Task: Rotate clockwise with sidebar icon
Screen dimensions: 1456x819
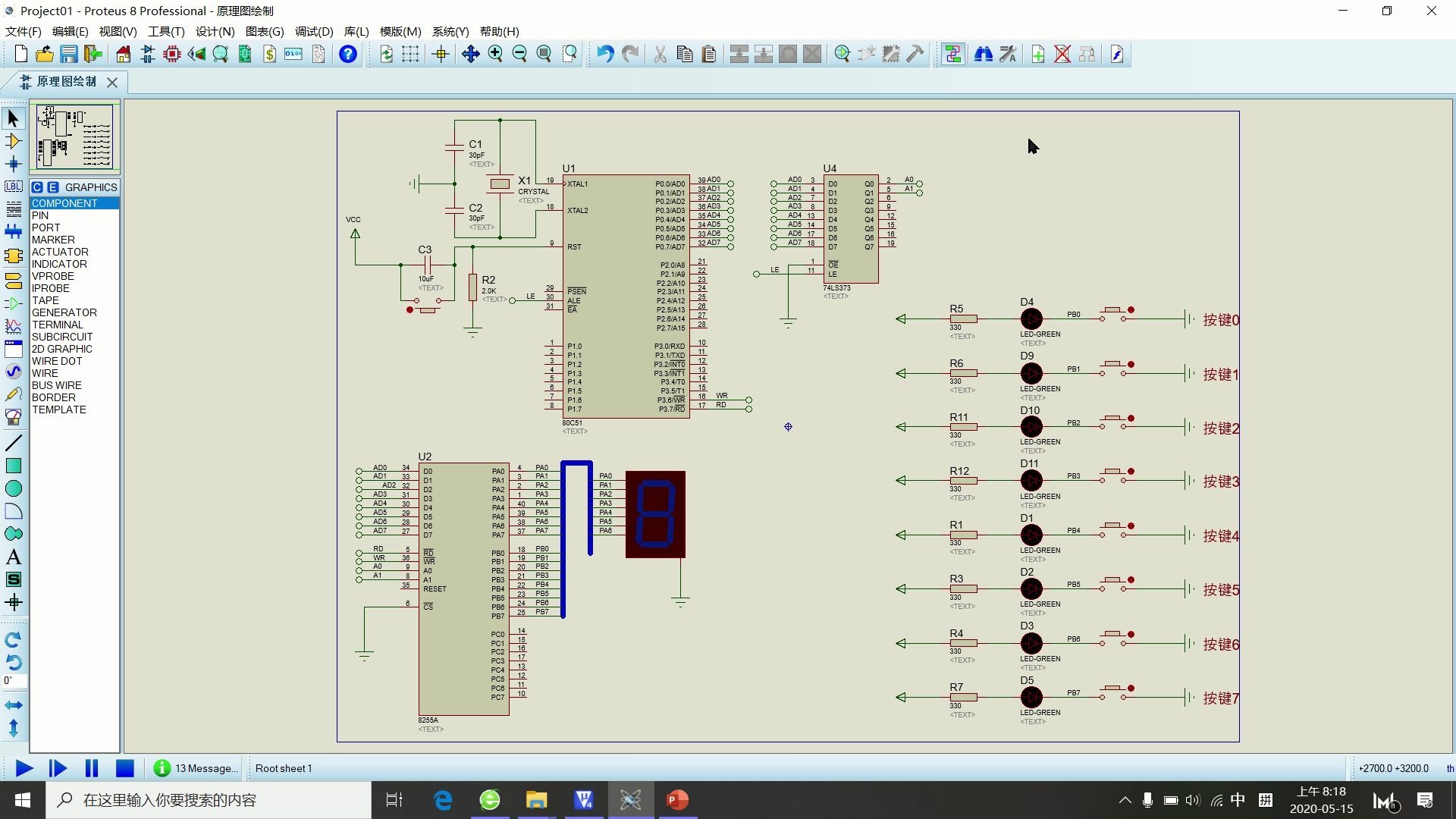Action: click(13, 639)
